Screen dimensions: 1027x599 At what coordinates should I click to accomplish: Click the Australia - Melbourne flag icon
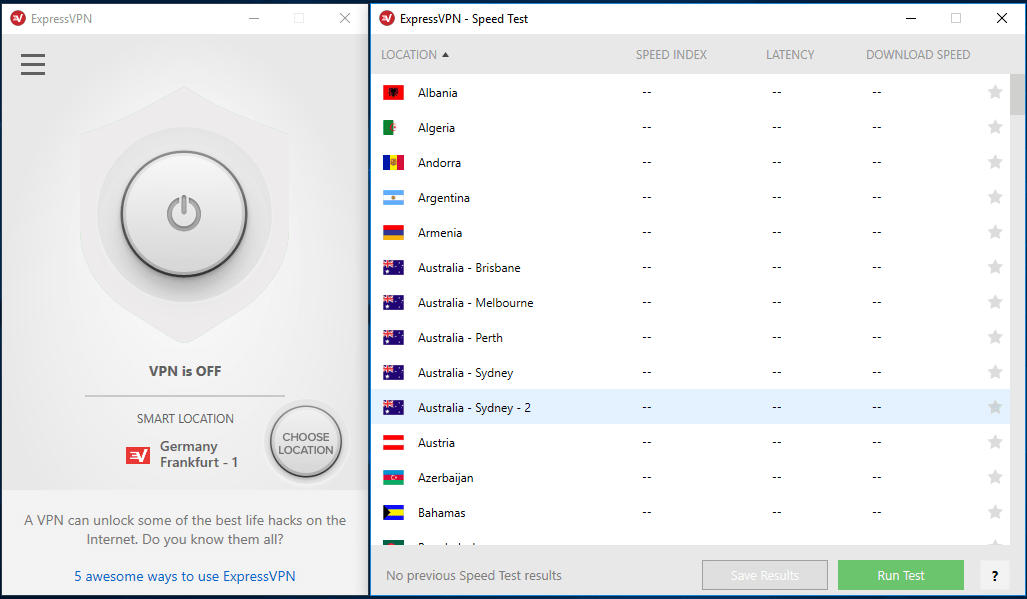click(393, 302)
